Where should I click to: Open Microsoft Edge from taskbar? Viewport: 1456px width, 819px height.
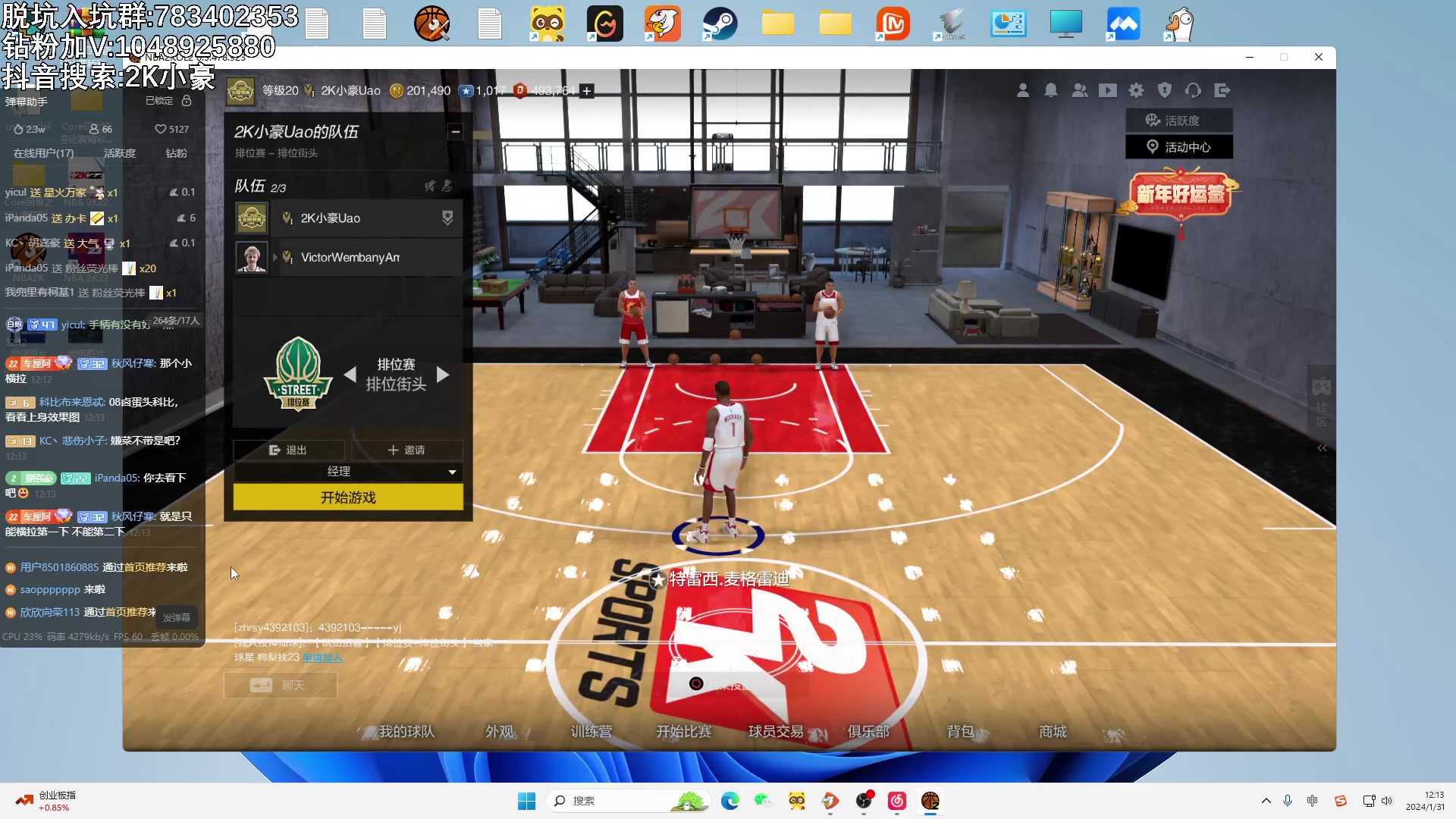point(730,801)
